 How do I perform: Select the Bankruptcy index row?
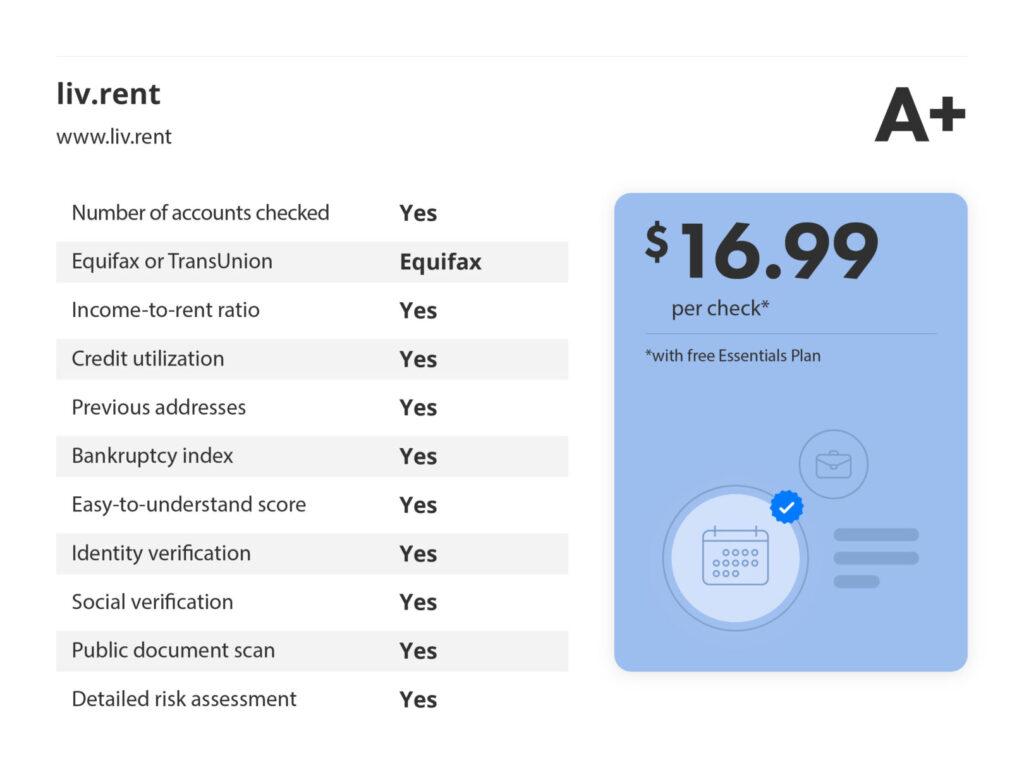[312, 456]
